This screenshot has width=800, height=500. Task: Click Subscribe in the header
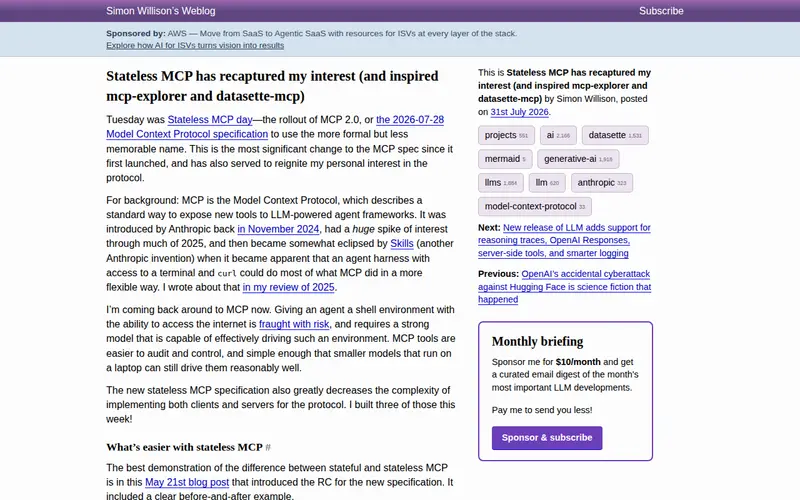coord(661,11)
